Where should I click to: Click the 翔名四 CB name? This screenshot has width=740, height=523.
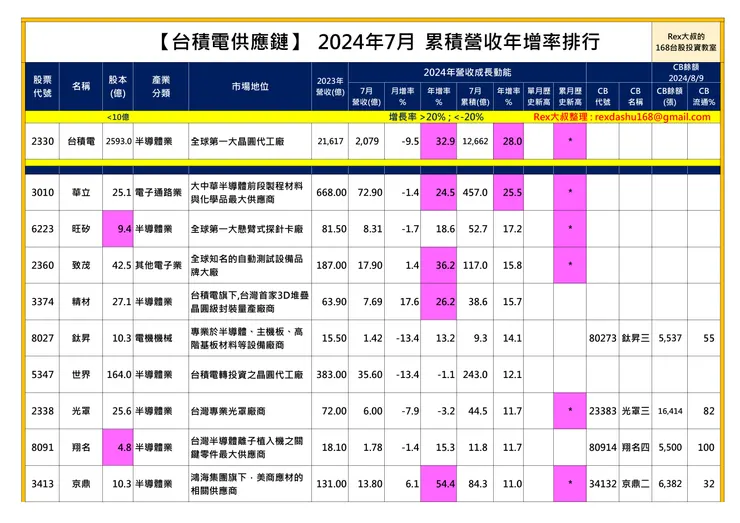pyautogui.click(x=635, y=447)
